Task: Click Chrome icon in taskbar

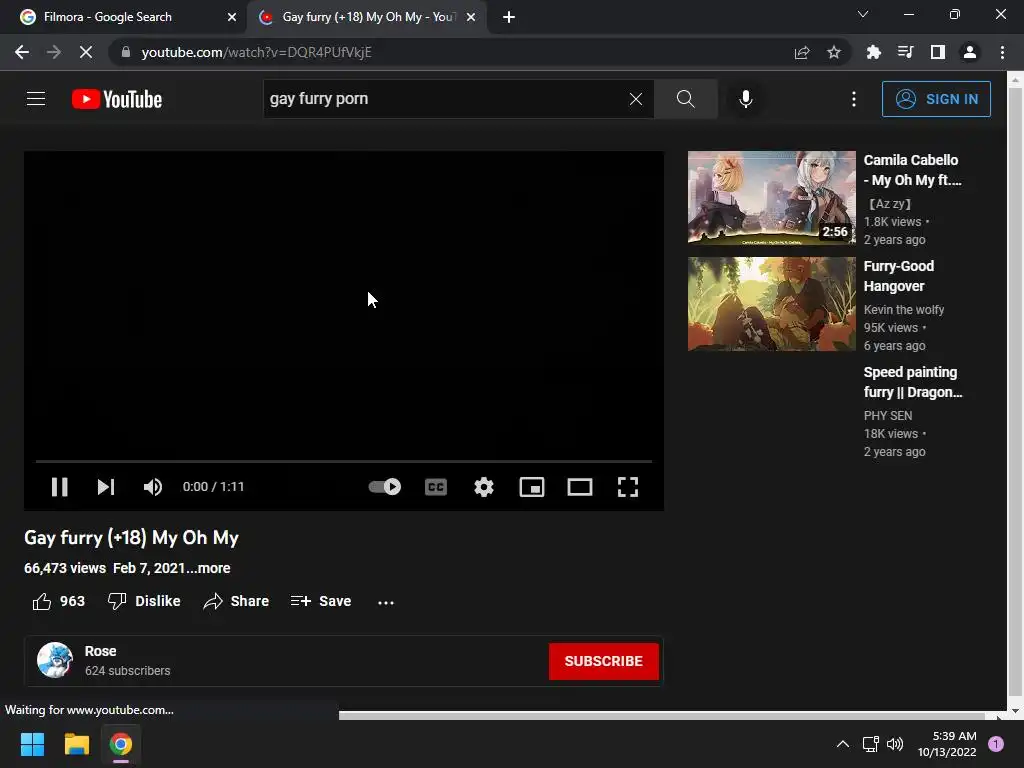Action: [121, 744]
